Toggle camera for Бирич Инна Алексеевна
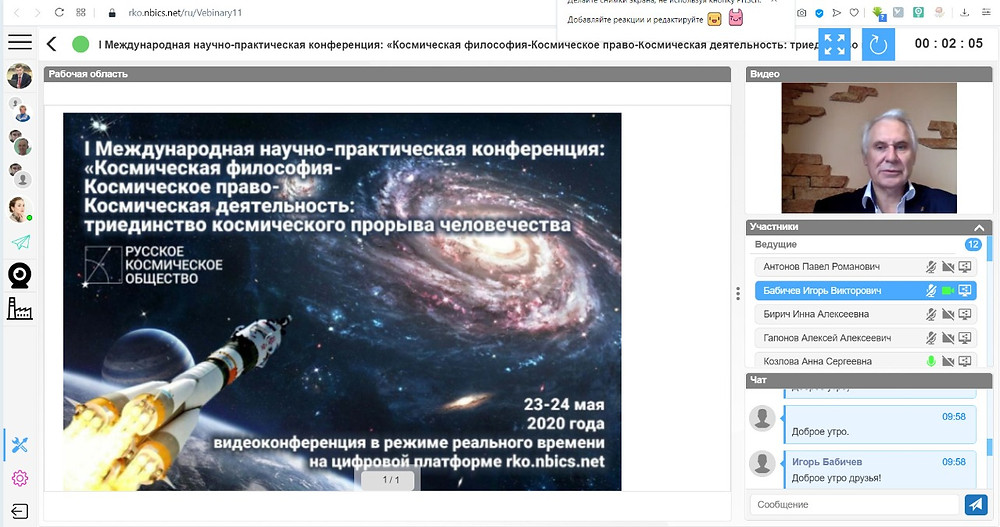The image size is (1000, 527). tap(948, 314)
